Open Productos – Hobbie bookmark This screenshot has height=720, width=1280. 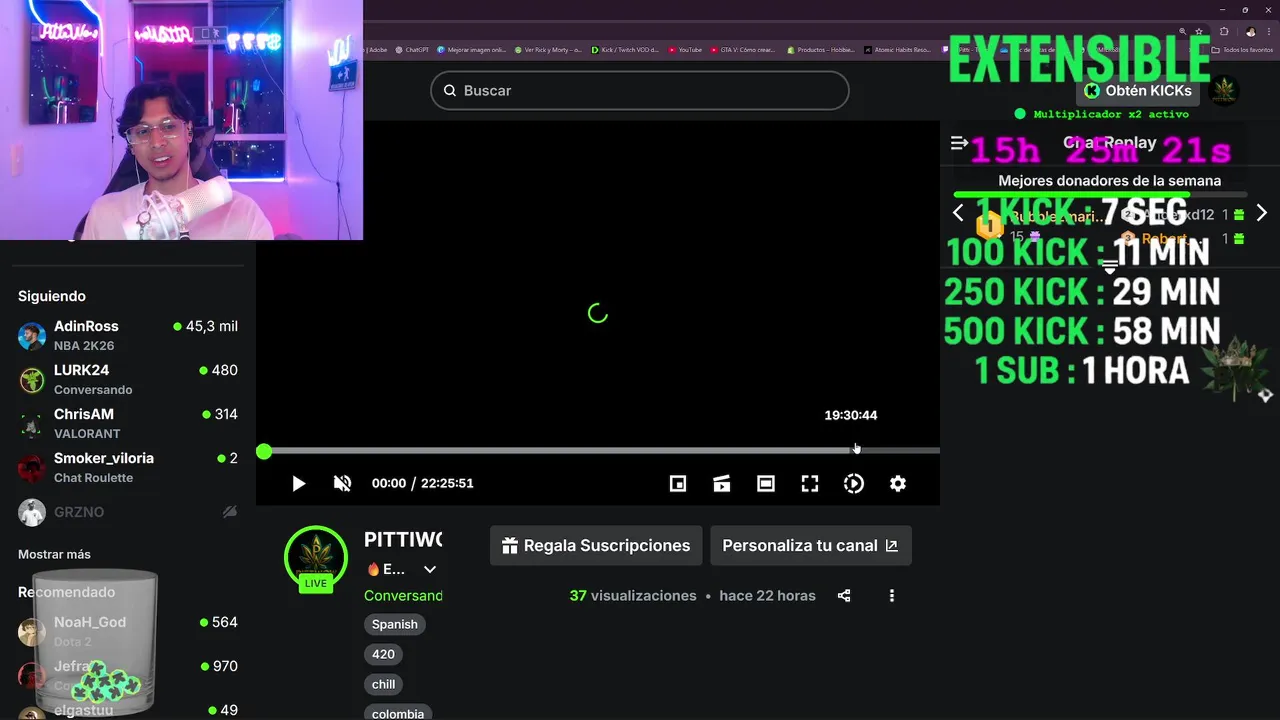(x=821, y=49)
